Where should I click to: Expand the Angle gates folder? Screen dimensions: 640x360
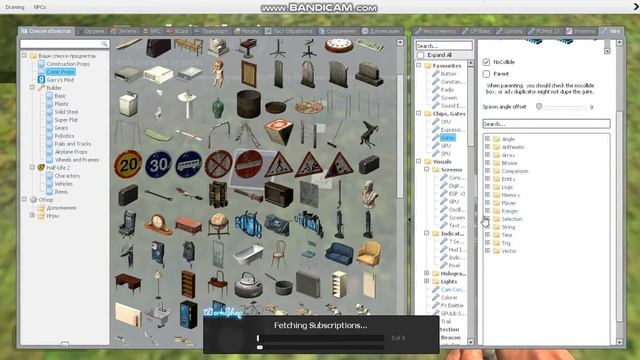coord(487,139)
